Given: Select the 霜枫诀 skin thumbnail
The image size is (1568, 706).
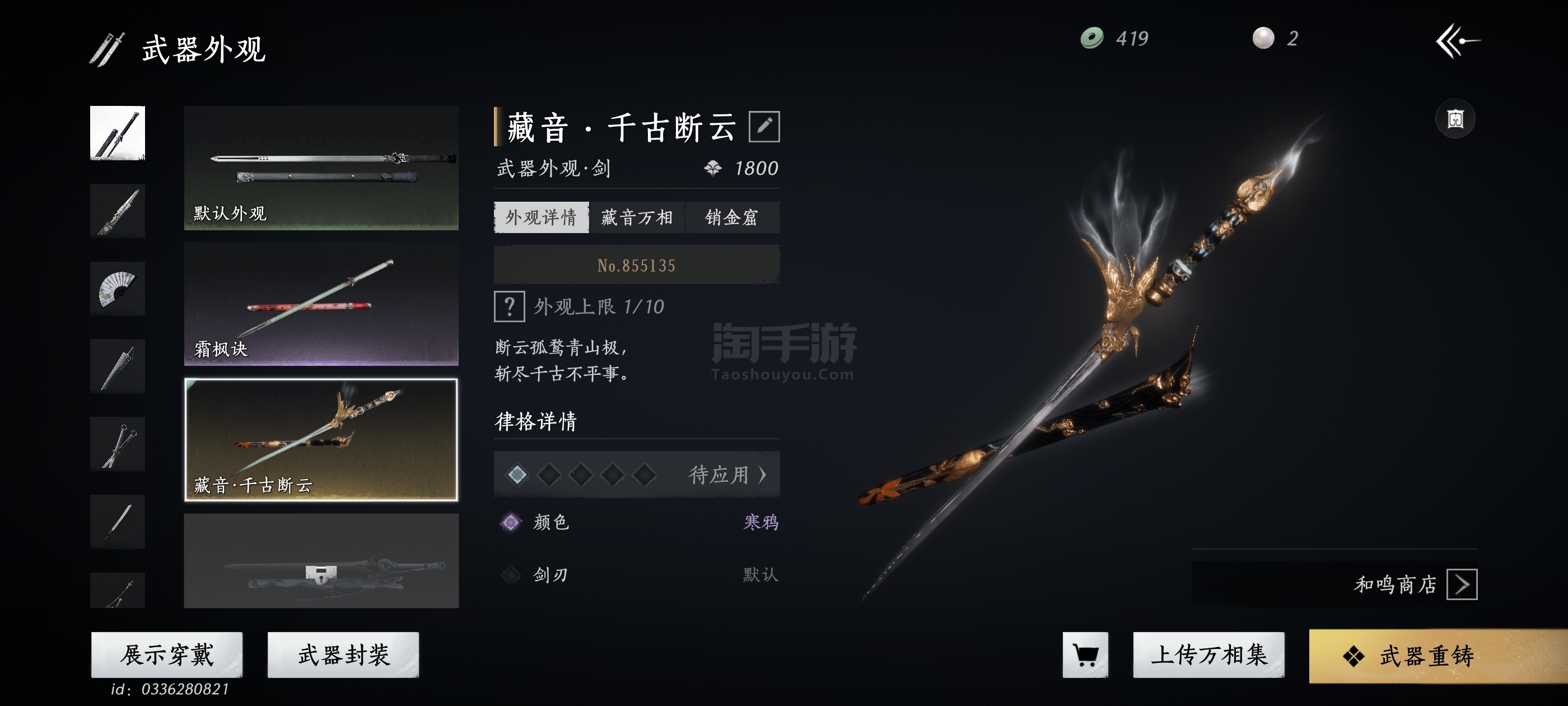Looking at the screenshot, I should click(321, 303).
